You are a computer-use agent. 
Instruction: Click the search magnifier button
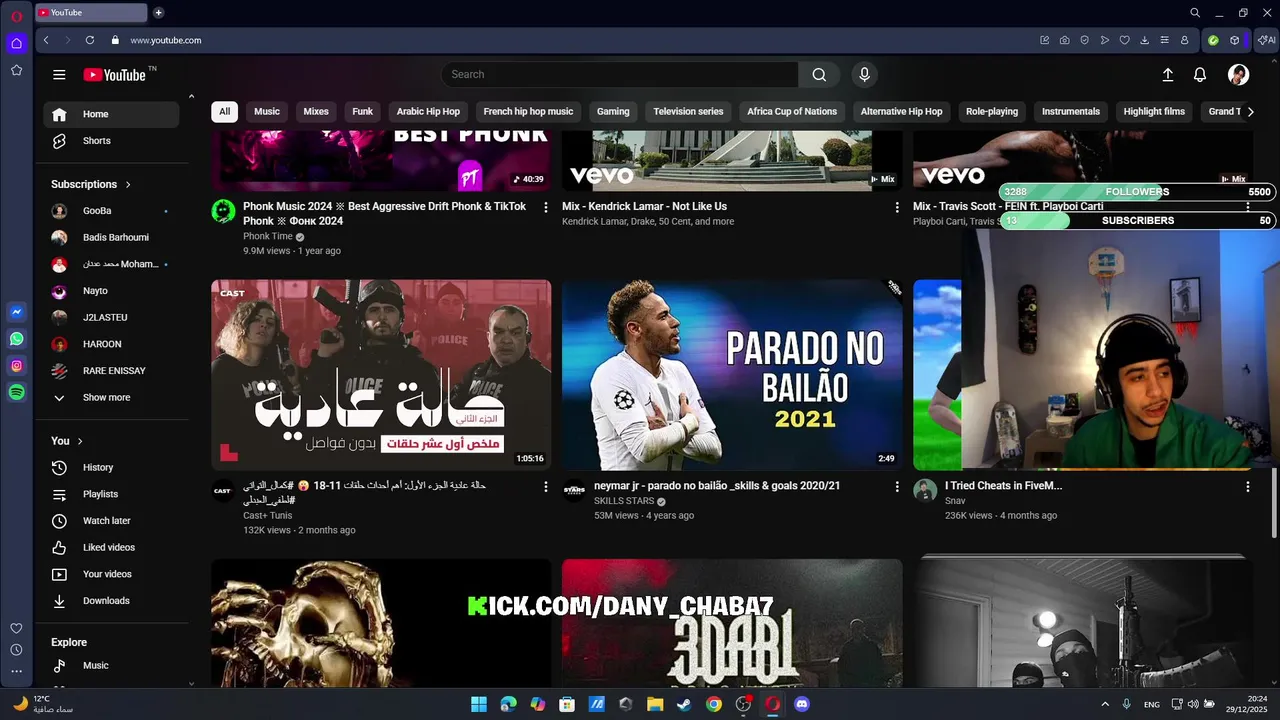pos(819,75)
